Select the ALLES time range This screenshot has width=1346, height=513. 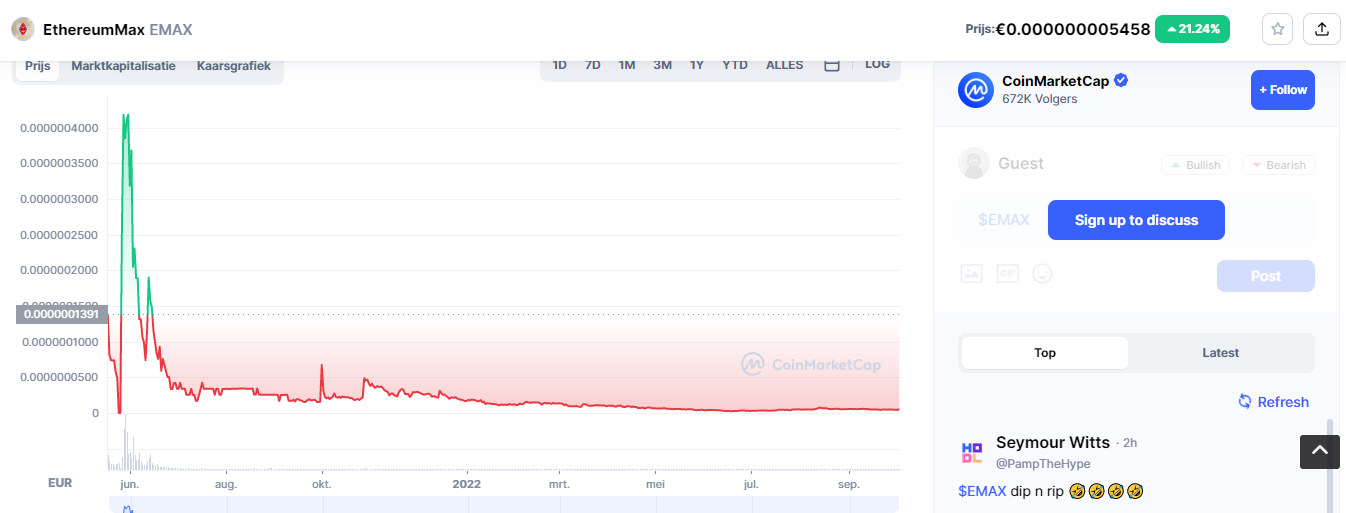tap(785, 65)
